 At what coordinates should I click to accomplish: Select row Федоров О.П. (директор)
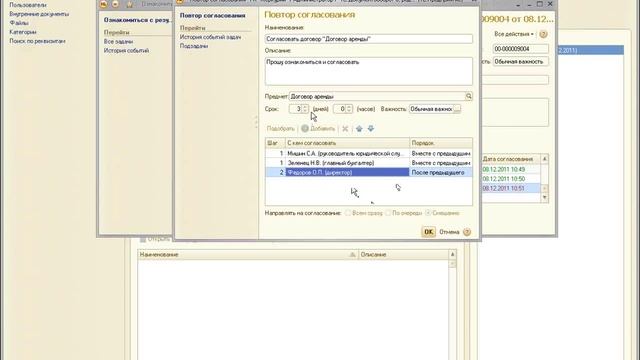click(x=369, y=172)
